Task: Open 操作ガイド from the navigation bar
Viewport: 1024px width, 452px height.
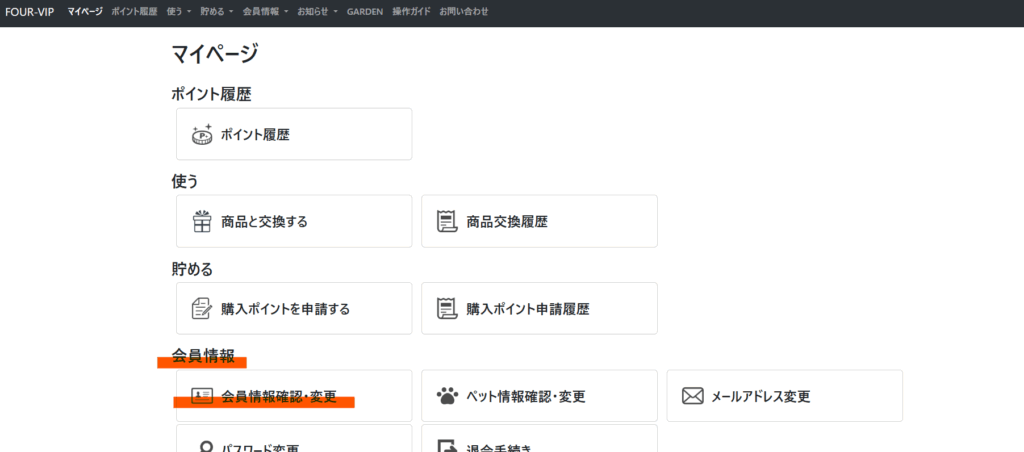Action: pyautogui.click(x=412, y=12)
